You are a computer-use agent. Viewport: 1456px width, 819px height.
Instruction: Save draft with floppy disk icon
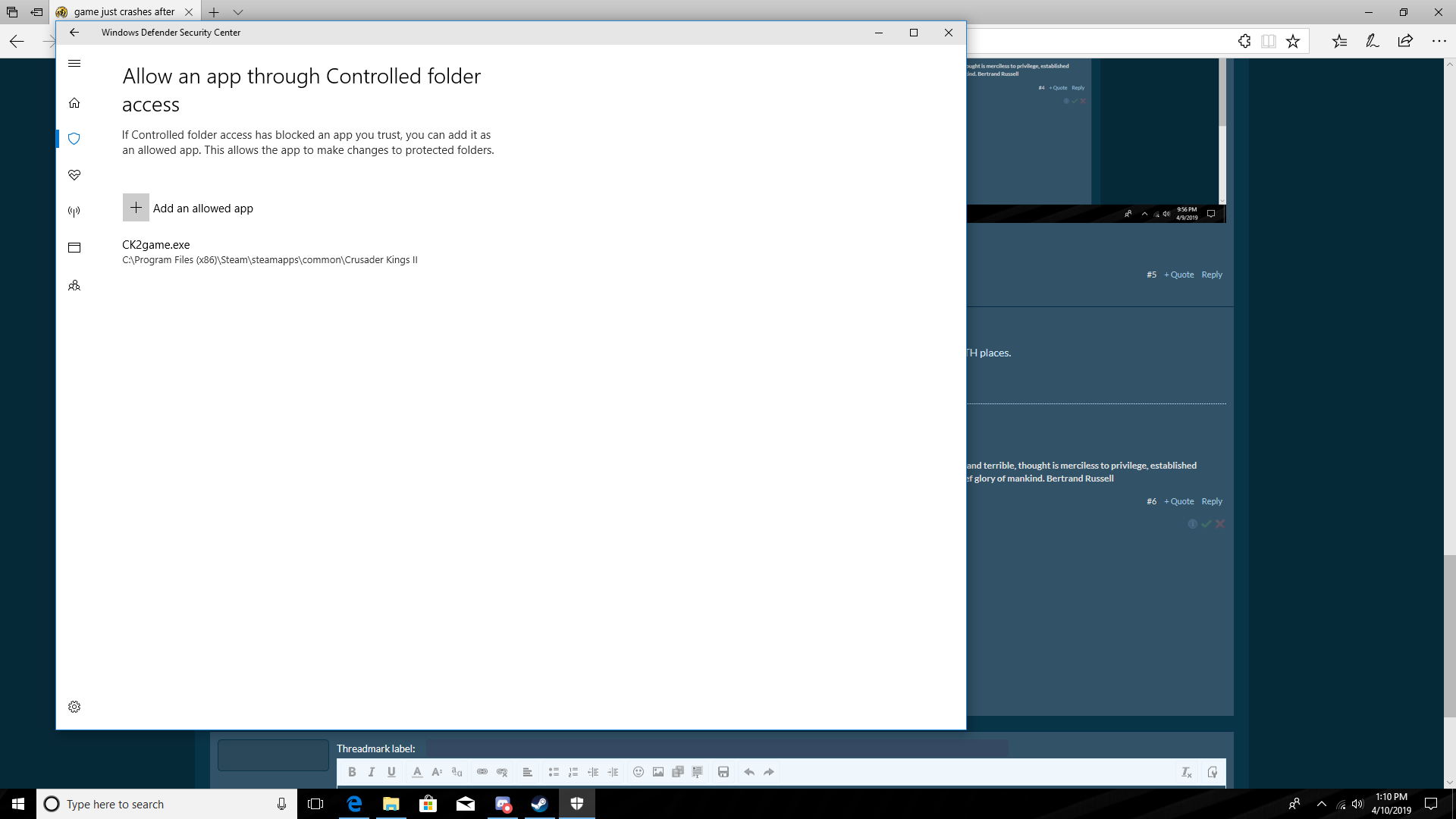pyautogui.click(x=723, y=772)
